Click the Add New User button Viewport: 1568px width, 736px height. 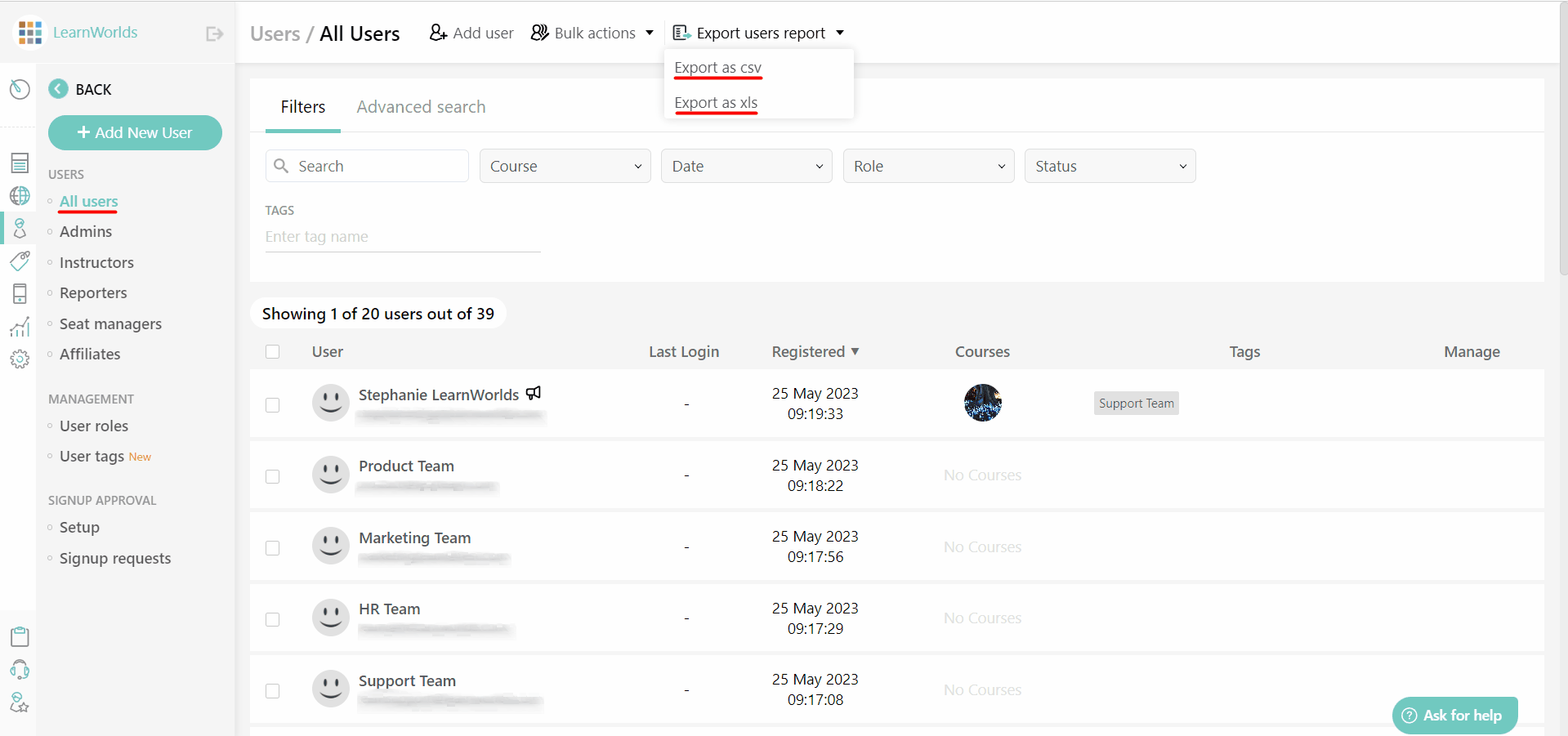pyautogui.click(x=135, y=132)
